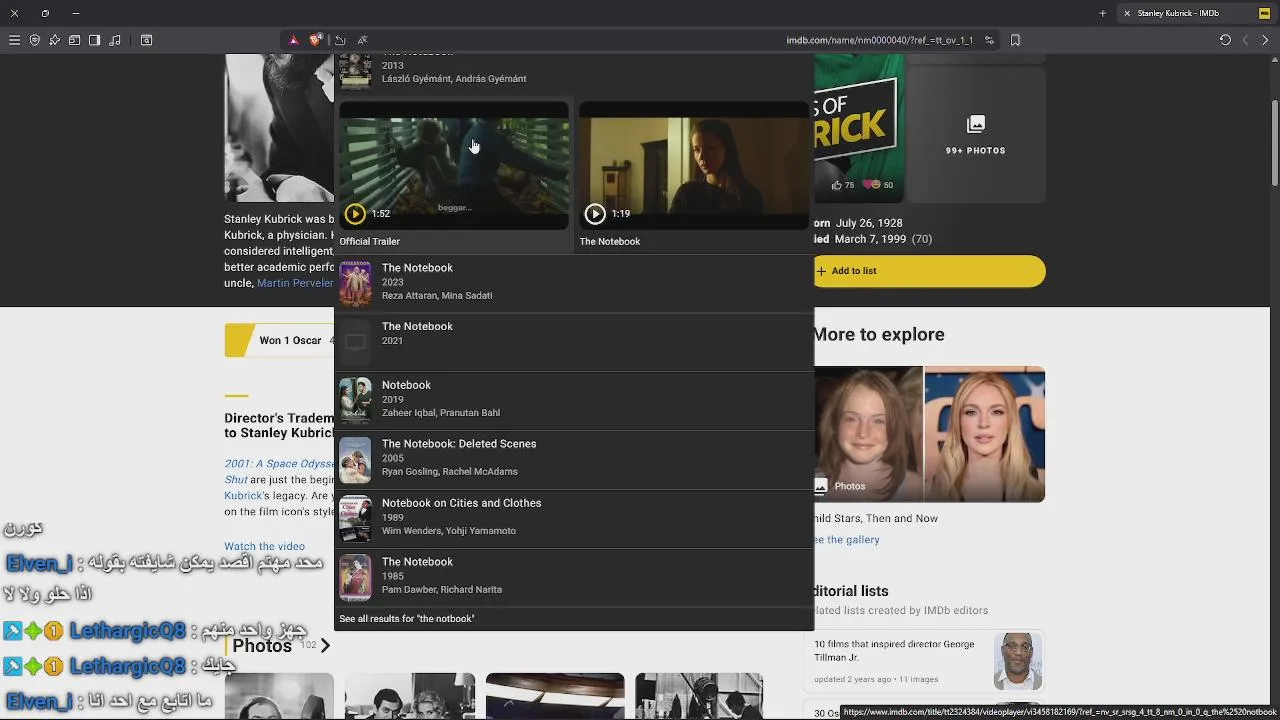Viewport: 1280px width, 720px height.
Task: Click the thumbs-up 75 reaction icon
Action: (837, 185)
